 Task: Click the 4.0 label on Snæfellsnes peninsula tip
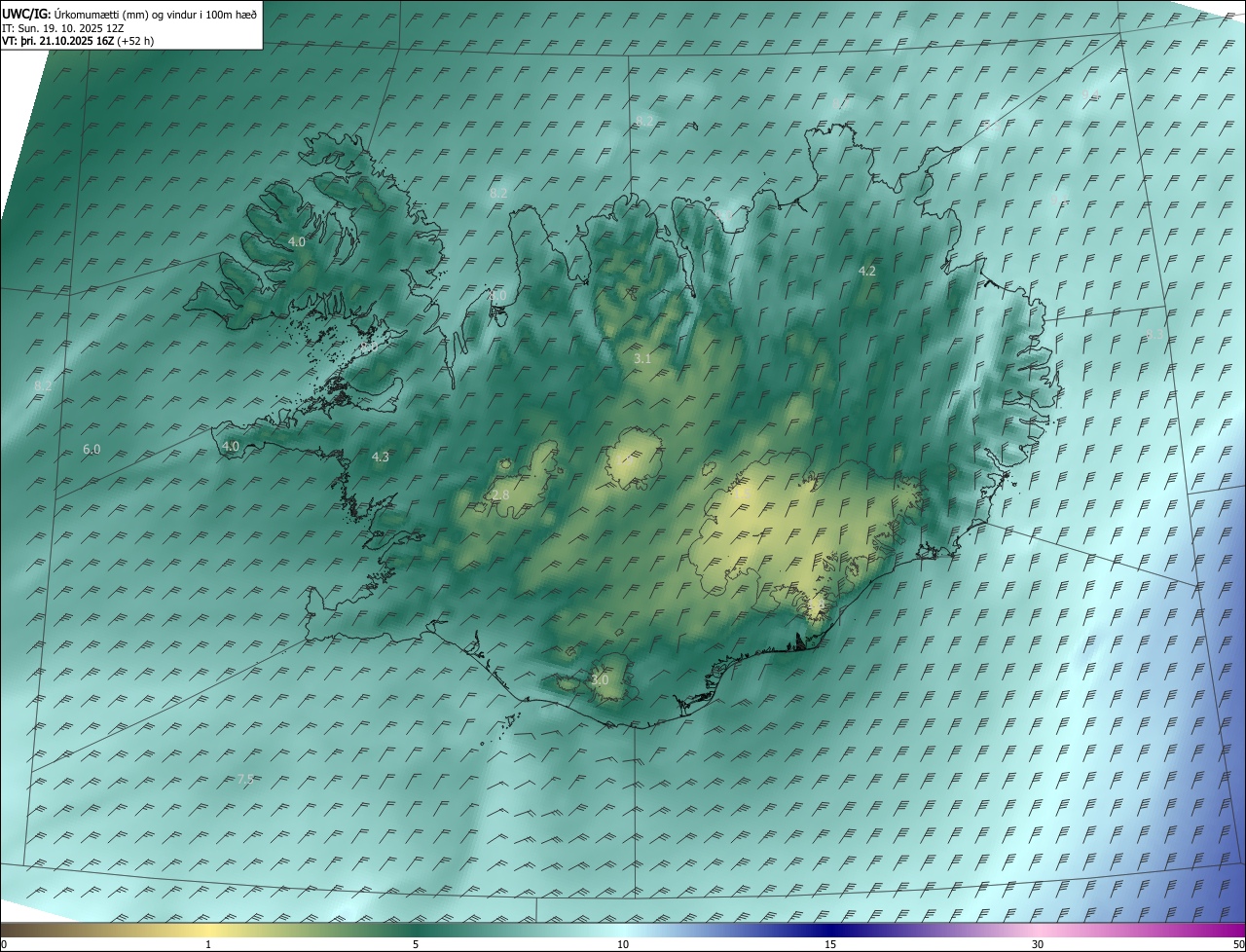click(231, 447)
